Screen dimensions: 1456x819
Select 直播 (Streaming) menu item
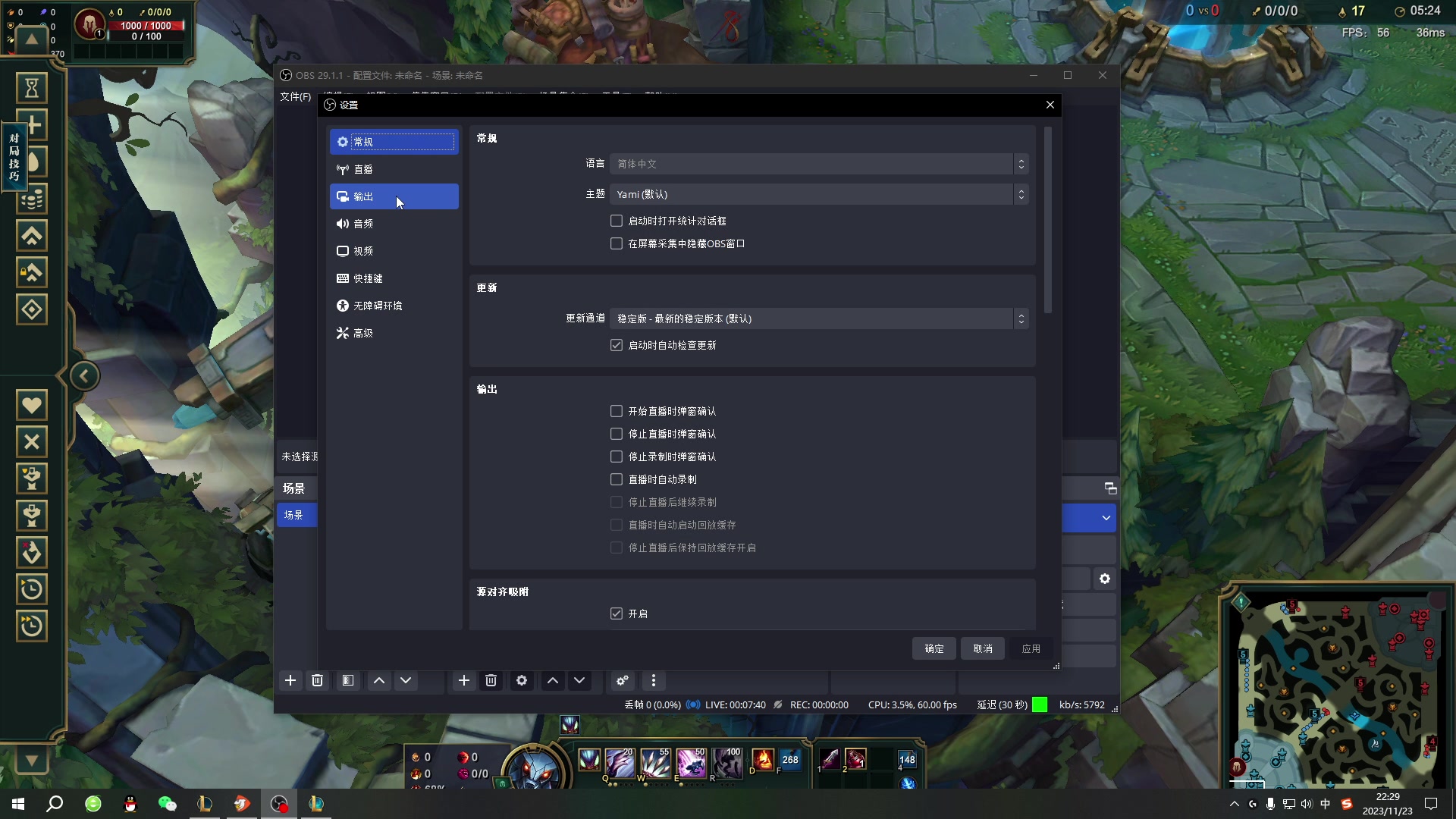point(363,169)
